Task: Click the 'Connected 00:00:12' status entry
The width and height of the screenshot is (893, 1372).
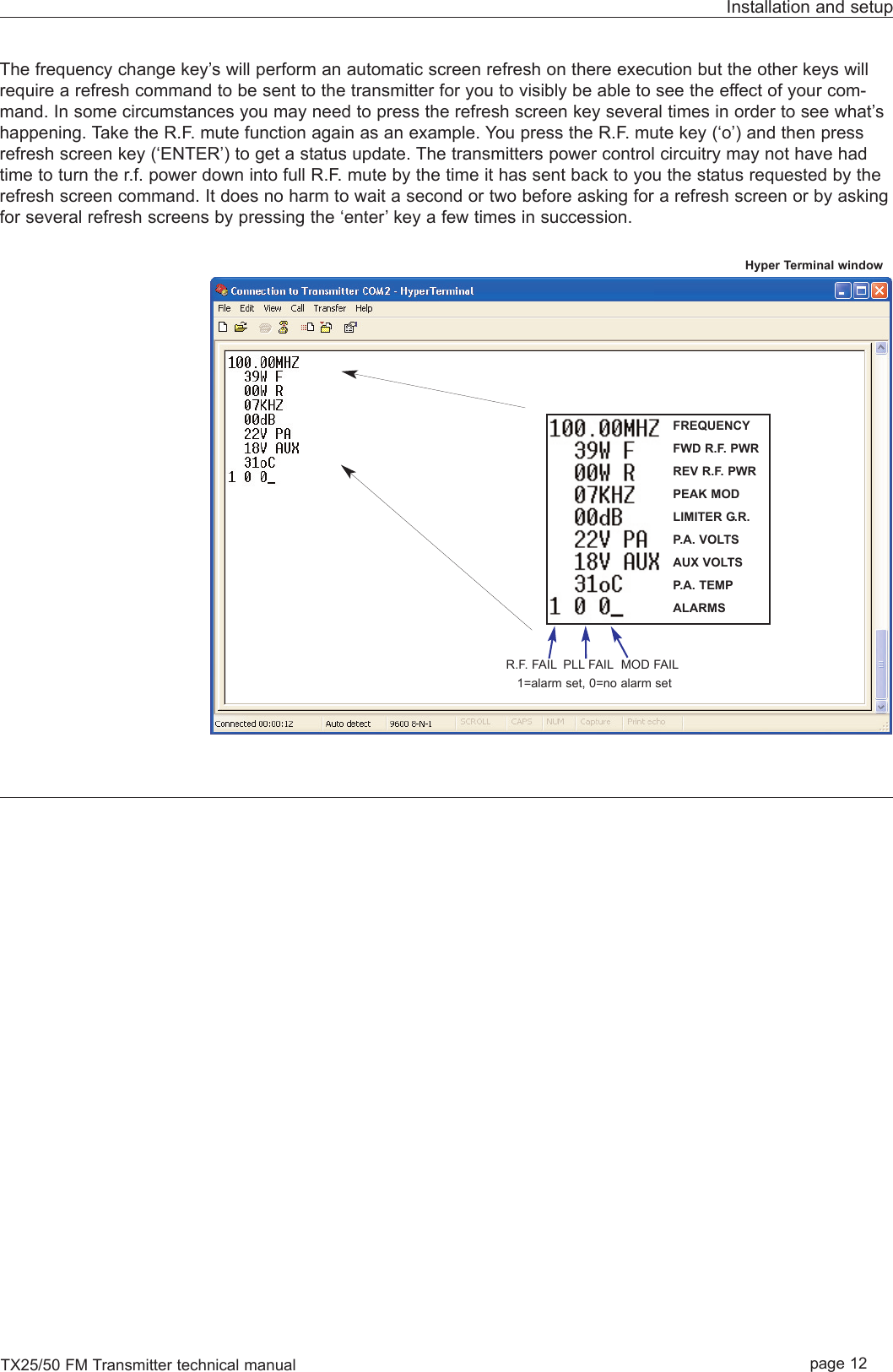Action: [254, 724]
